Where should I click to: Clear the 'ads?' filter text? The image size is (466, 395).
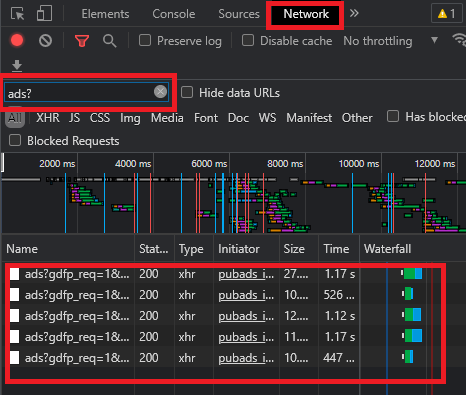click(160, 91)
